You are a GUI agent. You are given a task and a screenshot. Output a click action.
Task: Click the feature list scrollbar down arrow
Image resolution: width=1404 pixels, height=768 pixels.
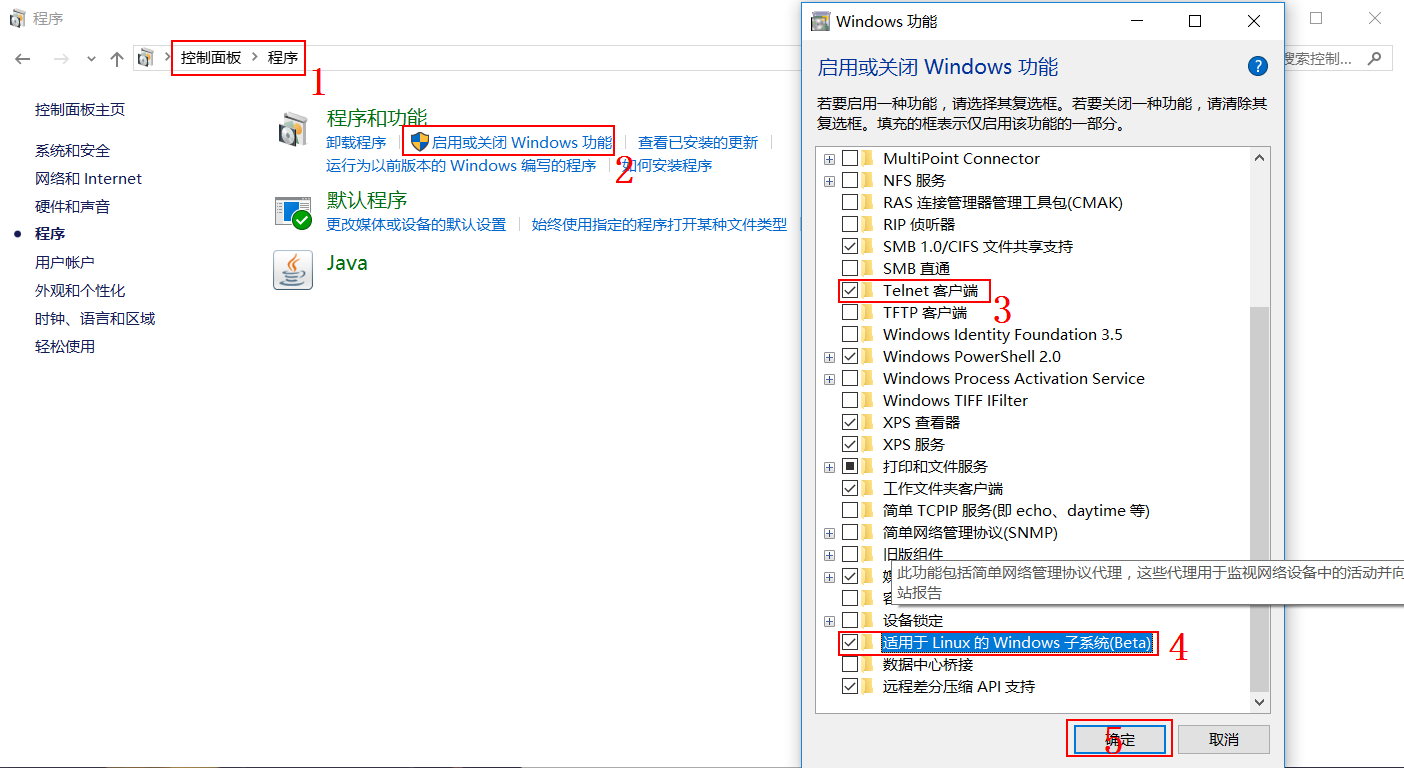tap(1259, 703)
